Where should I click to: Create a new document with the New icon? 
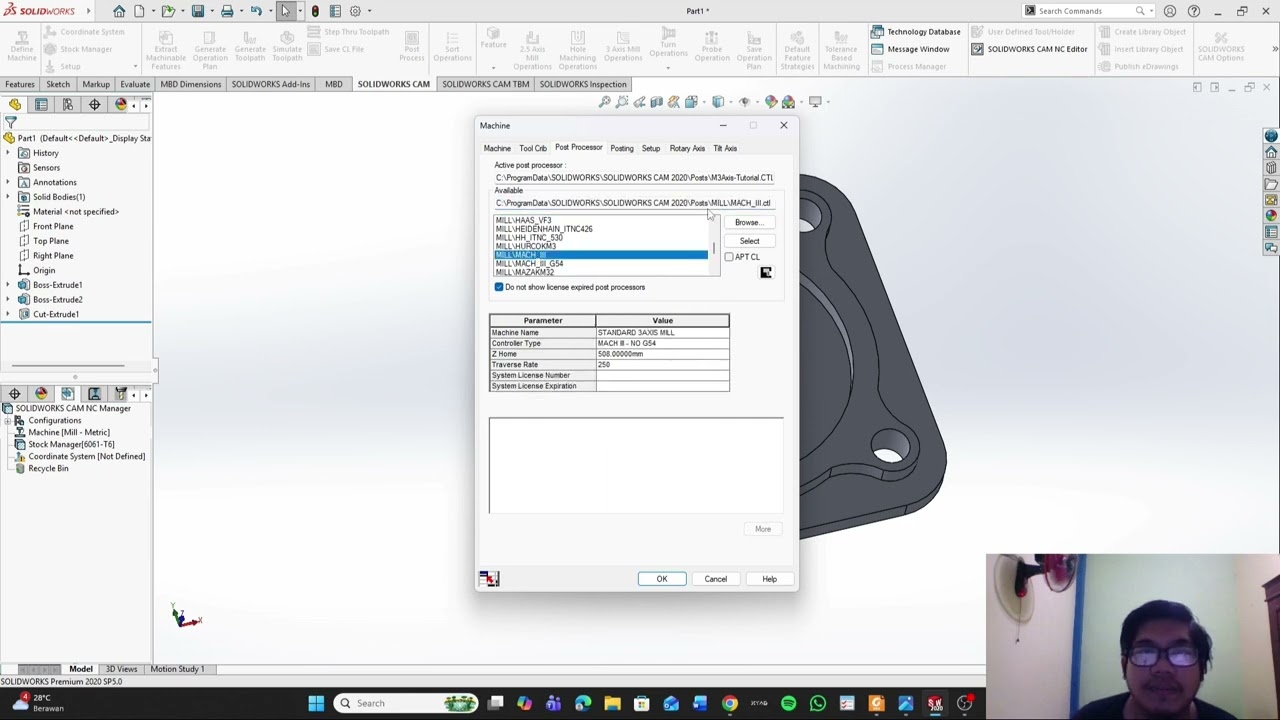(141, 11)
